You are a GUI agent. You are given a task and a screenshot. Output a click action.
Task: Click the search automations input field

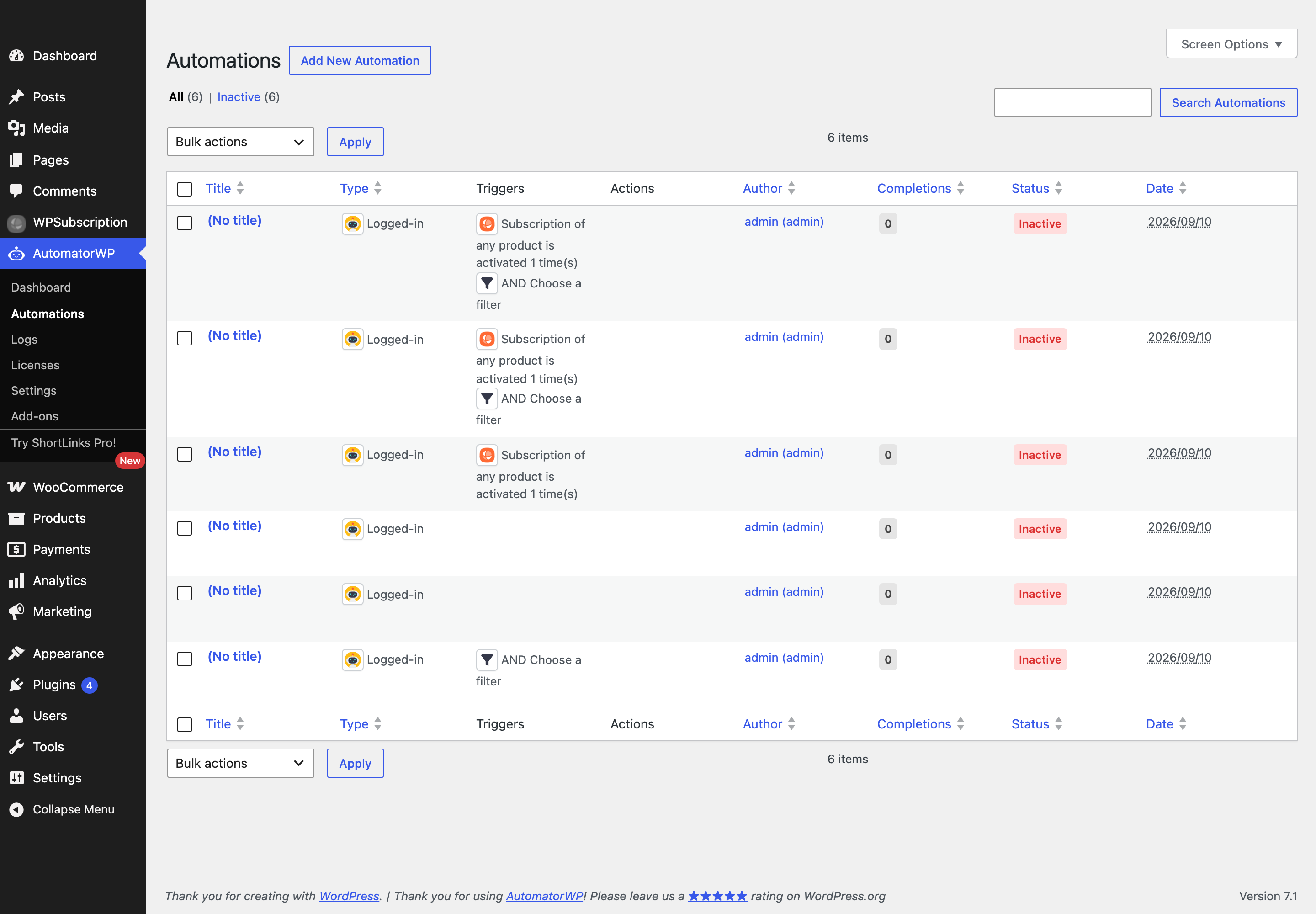pos(1072,102)
